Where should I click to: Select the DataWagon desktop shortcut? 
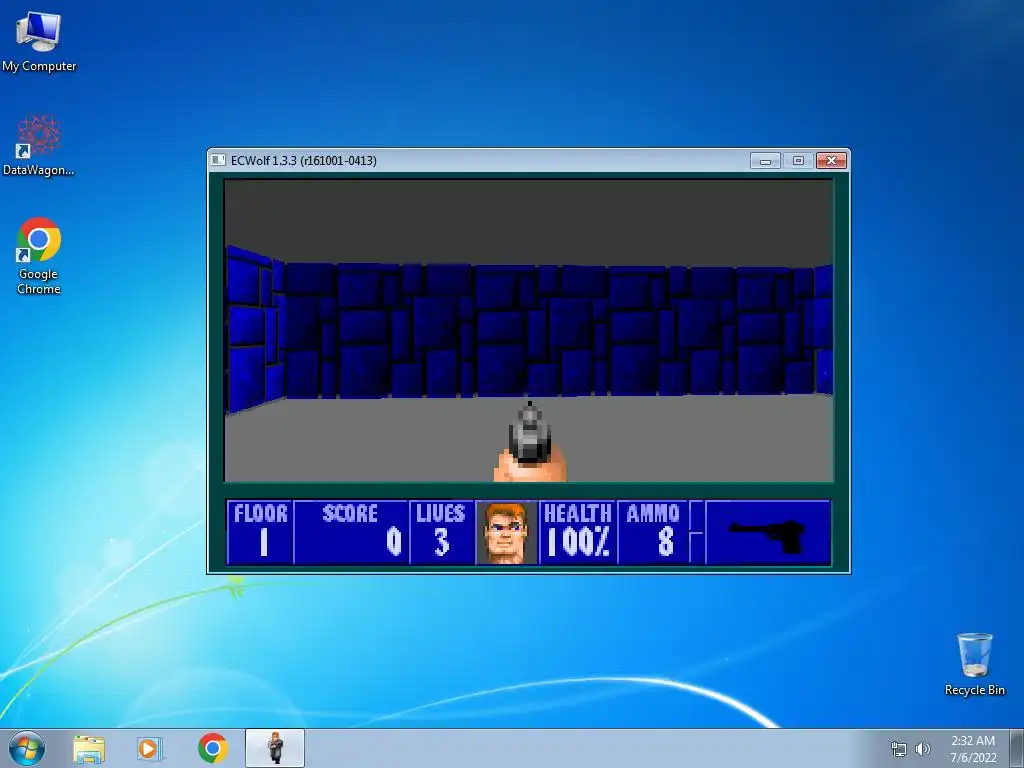click(x=39, y=146)
